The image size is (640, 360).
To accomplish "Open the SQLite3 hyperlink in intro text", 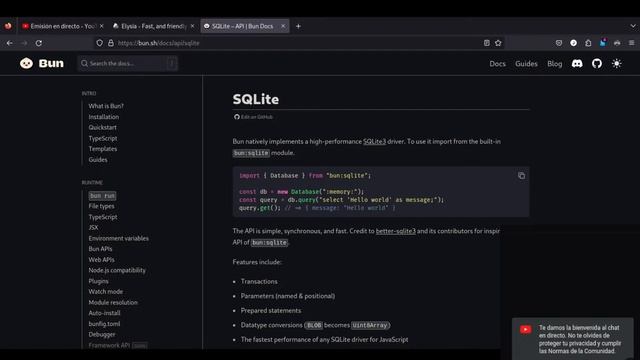I will tap(374, 142).
